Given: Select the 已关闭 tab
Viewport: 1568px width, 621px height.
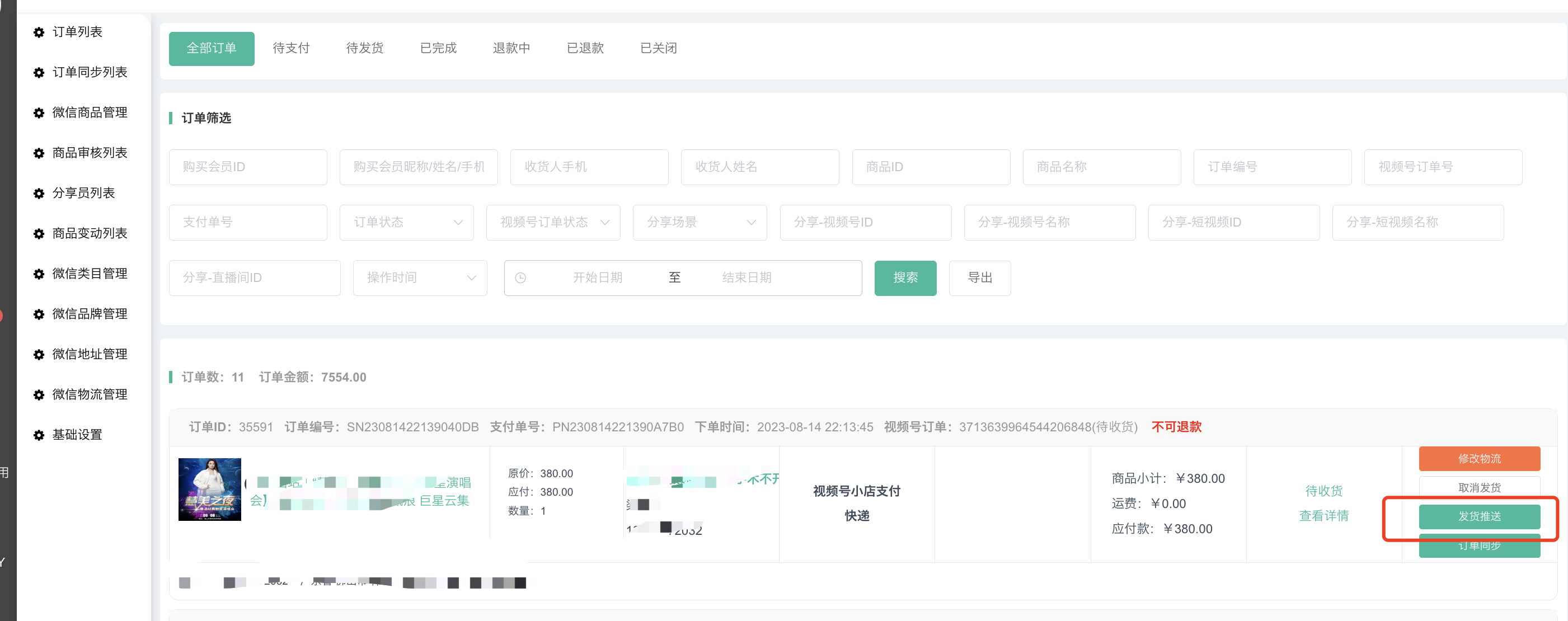Looking at the screenshot, I should [658, 48].
